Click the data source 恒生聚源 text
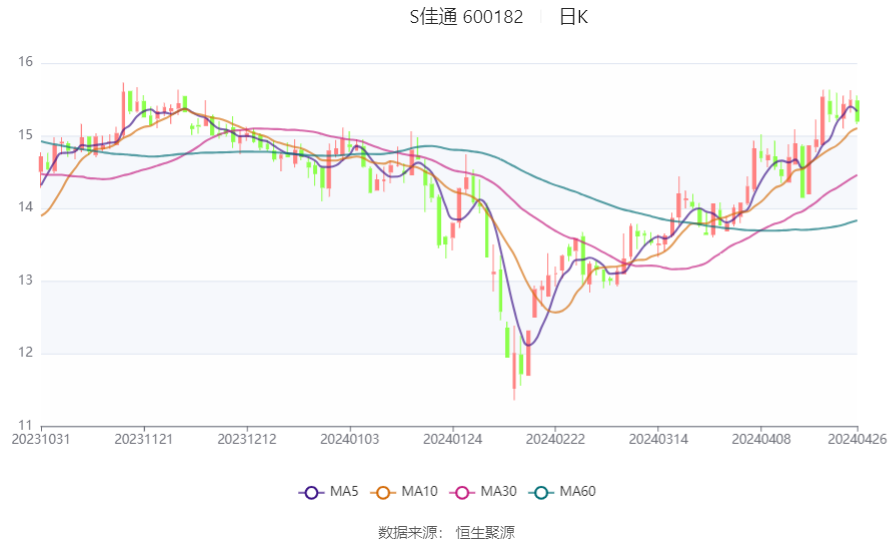This screenshot has height=542, width=893. [x=485, y=532]
